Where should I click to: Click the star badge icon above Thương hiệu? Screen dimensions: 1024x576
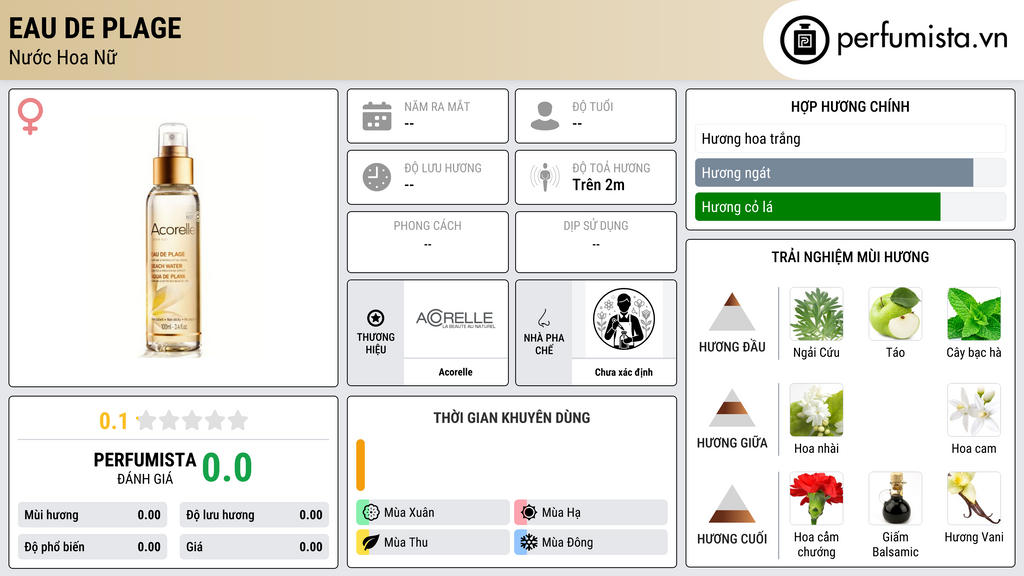click(376, 318)
